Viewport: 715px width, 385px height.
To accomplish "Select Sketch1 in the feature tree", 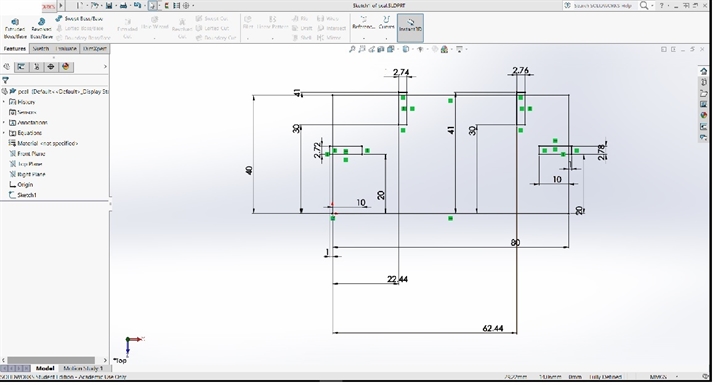I will point(23,195).
